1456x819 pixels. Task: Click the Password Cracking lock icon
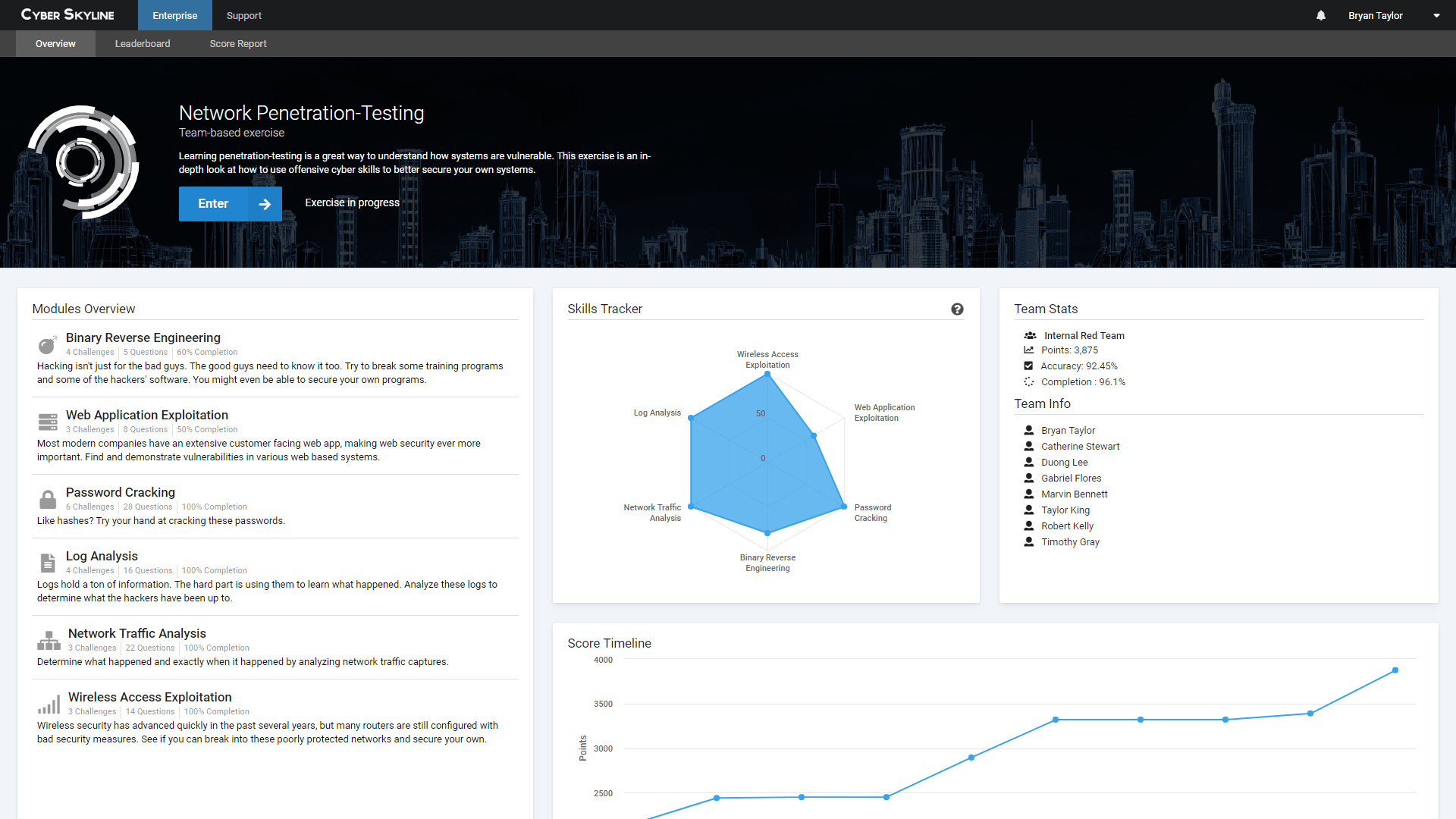tap(48, 500)
